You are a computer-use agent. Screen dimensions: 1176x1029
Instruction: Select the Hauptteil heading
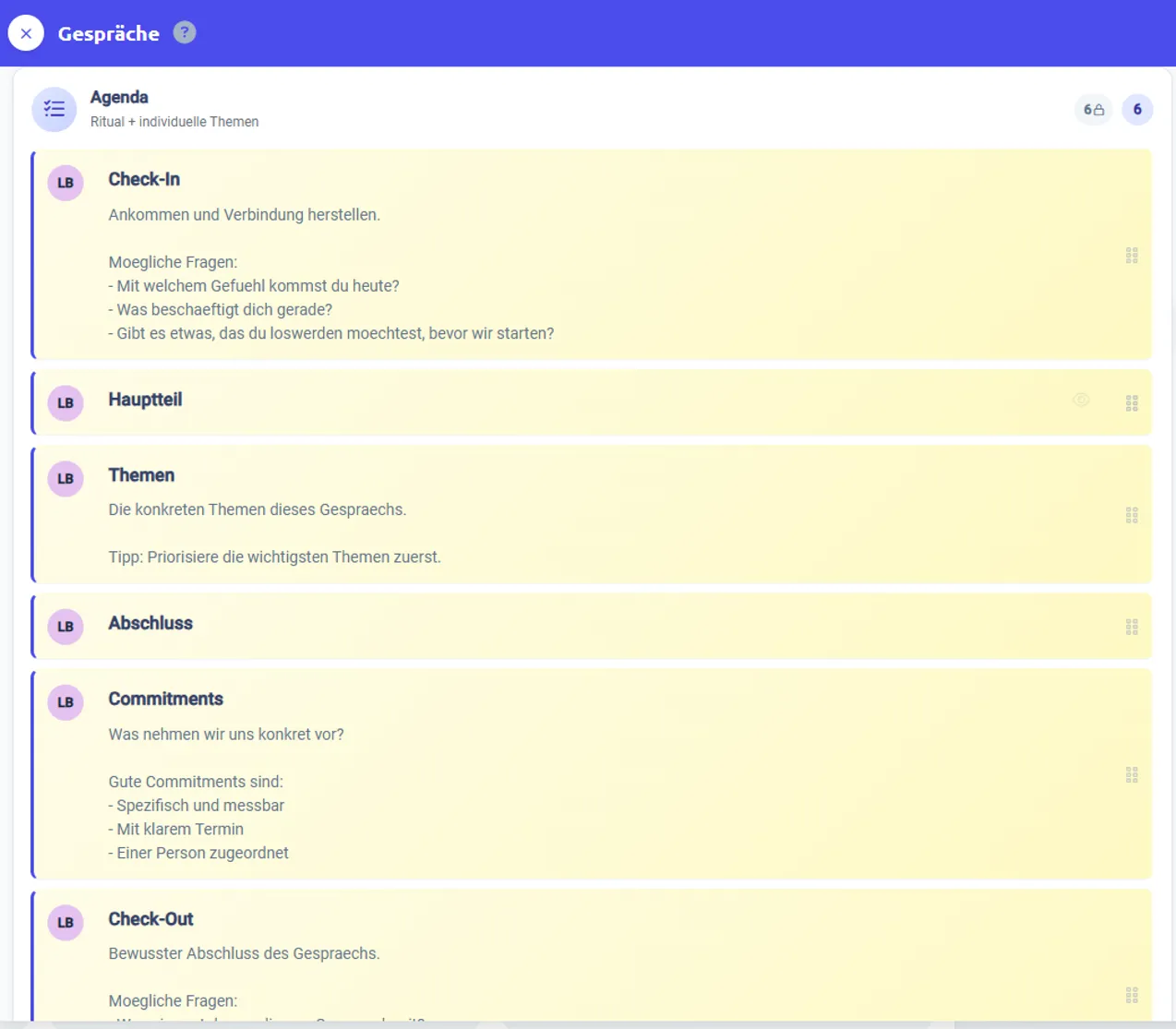tap(145, 400)
